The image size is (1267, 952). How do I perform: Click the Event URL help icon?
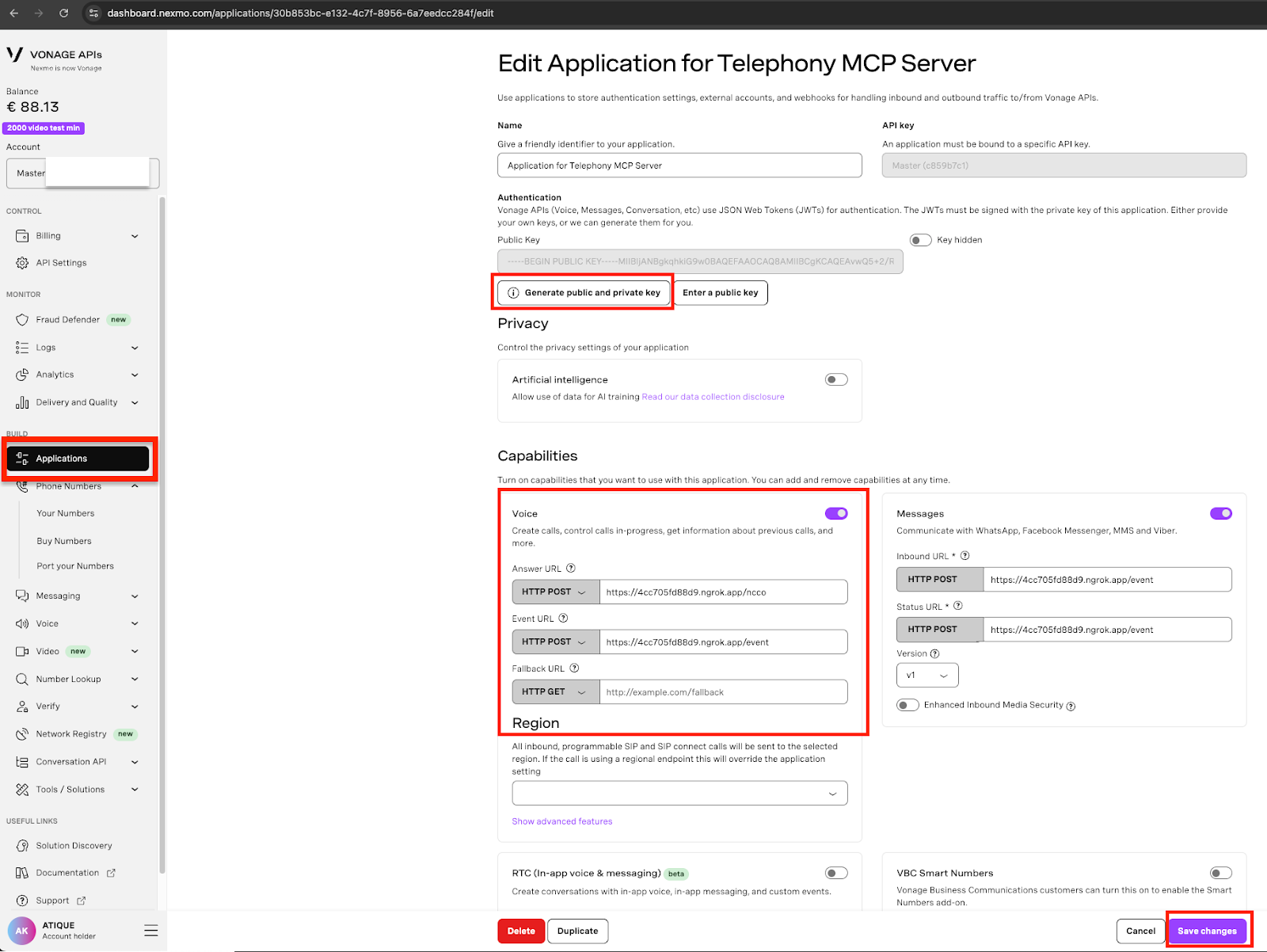pyautogui.click(x=563, y=618)
